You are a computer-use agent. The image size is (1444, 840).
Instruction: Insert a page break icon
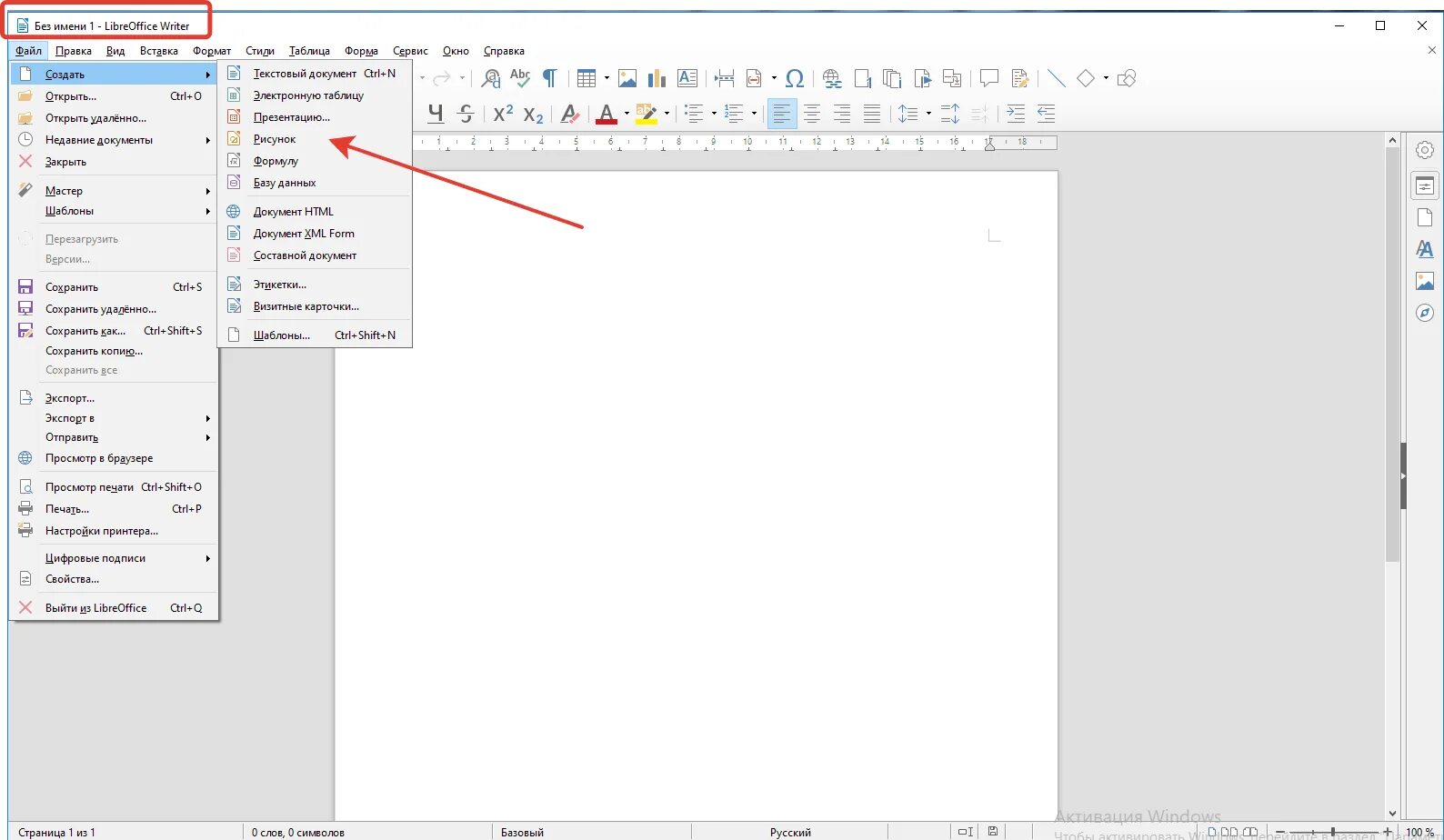[724, 78]
